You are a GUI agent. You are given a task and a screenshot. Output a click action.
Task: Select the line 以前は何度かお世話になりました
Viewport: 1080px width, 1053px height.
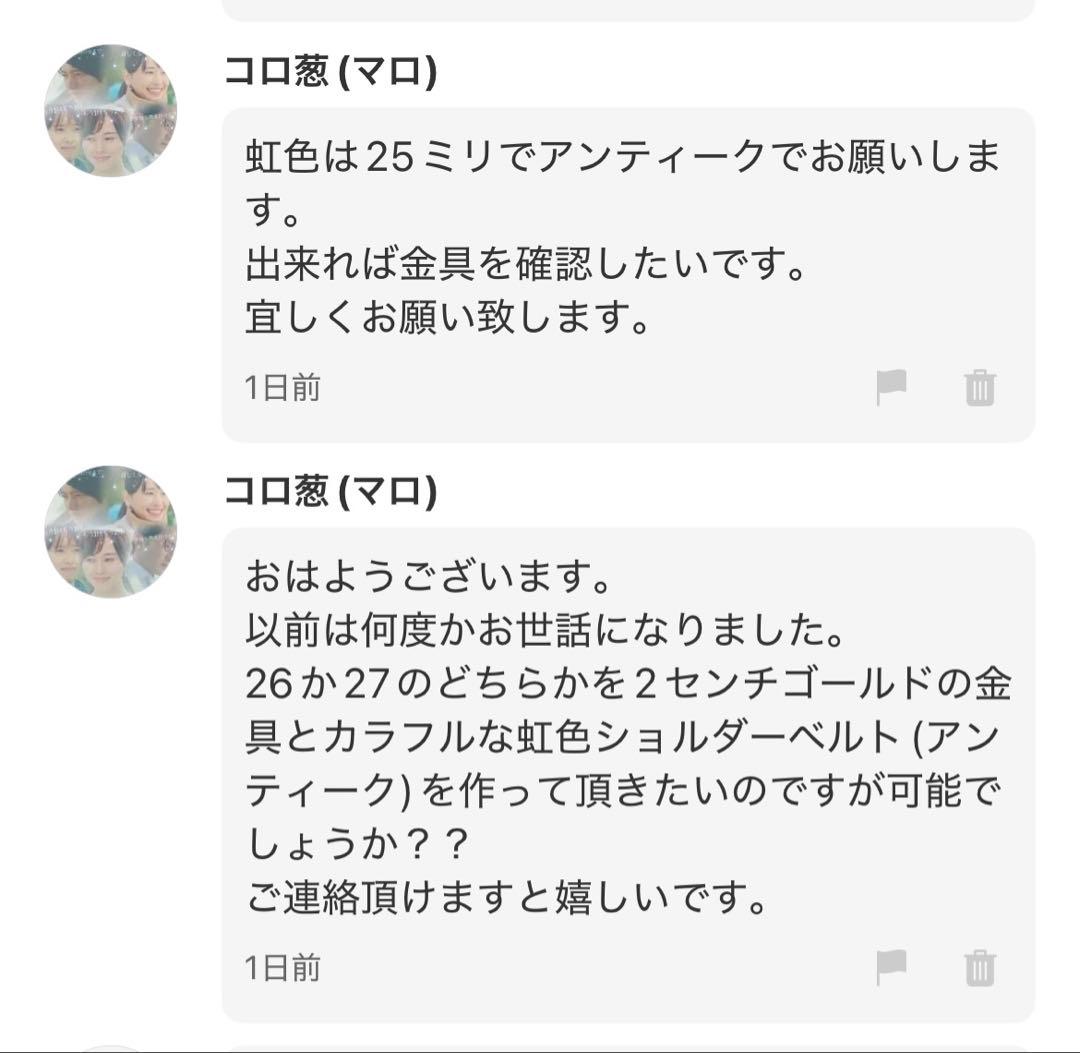(544, 630)
